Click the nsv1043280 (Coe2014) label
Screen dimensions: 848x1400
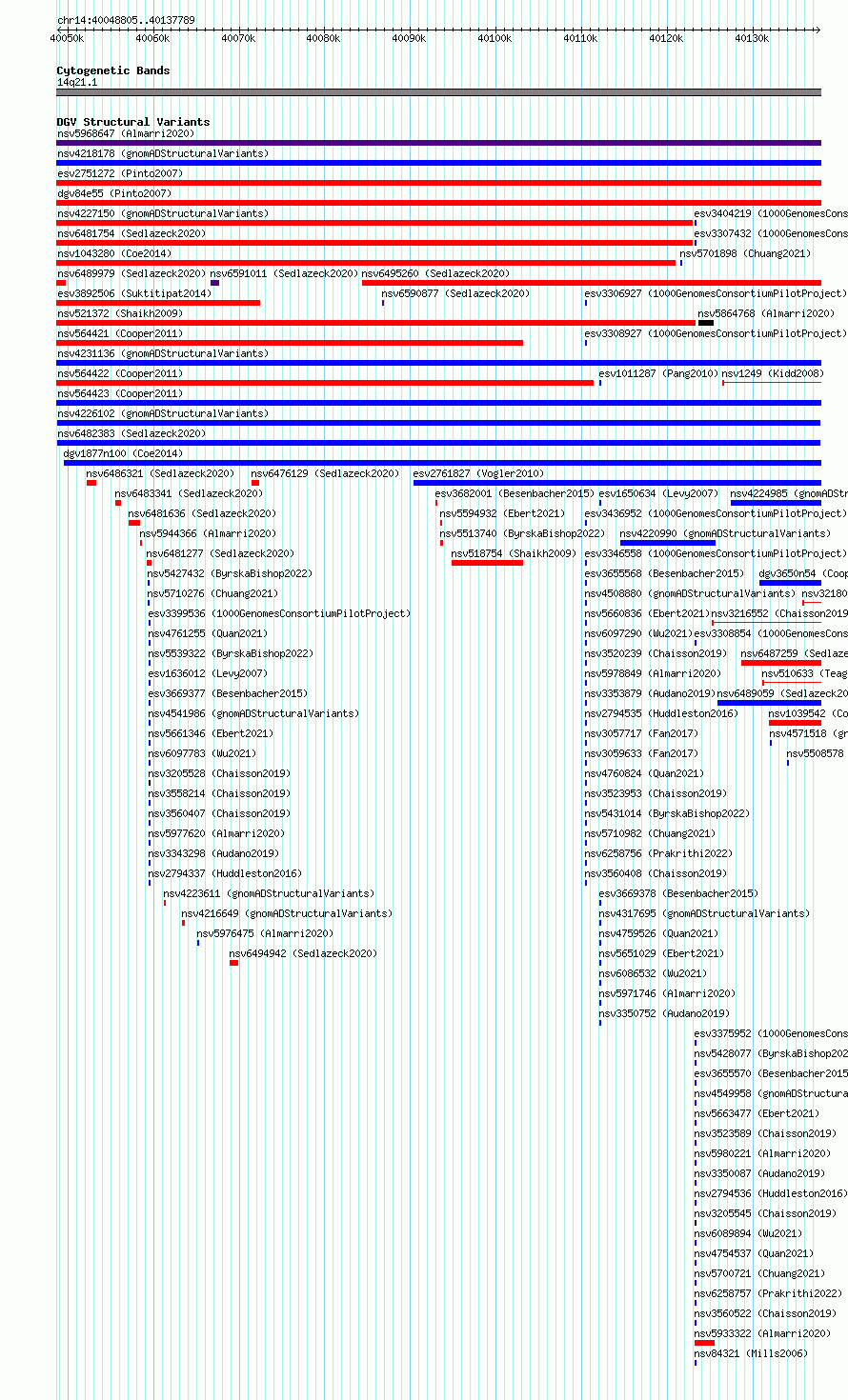click(x=114, y=253)
